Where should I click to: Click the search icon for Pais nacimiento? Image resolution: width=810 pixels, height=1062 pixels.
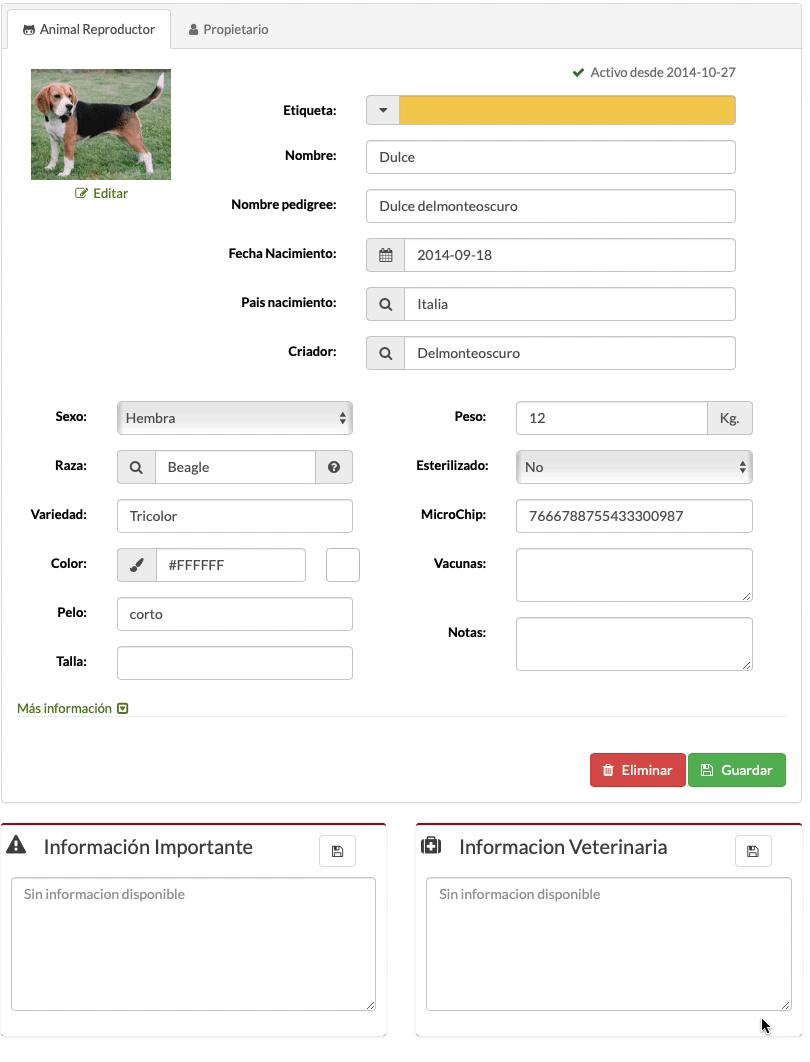[385, 304]
